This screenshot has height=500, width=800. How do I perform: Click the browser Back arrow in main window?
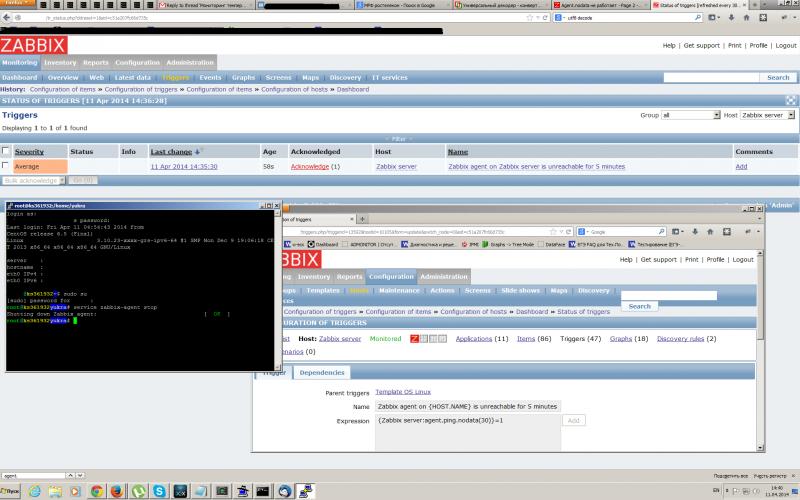[x=6, y=17]
